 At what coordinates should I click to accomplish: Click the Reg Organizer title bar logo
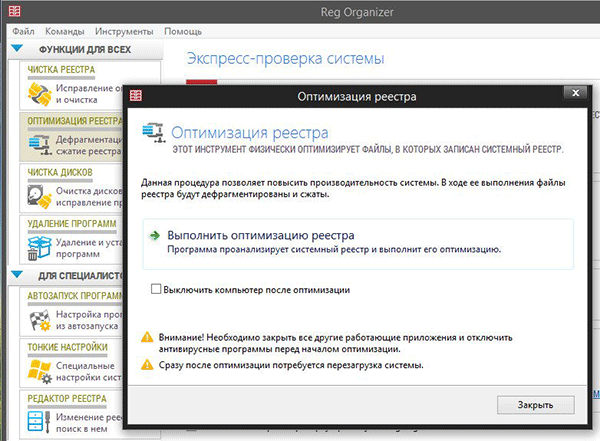15,11
